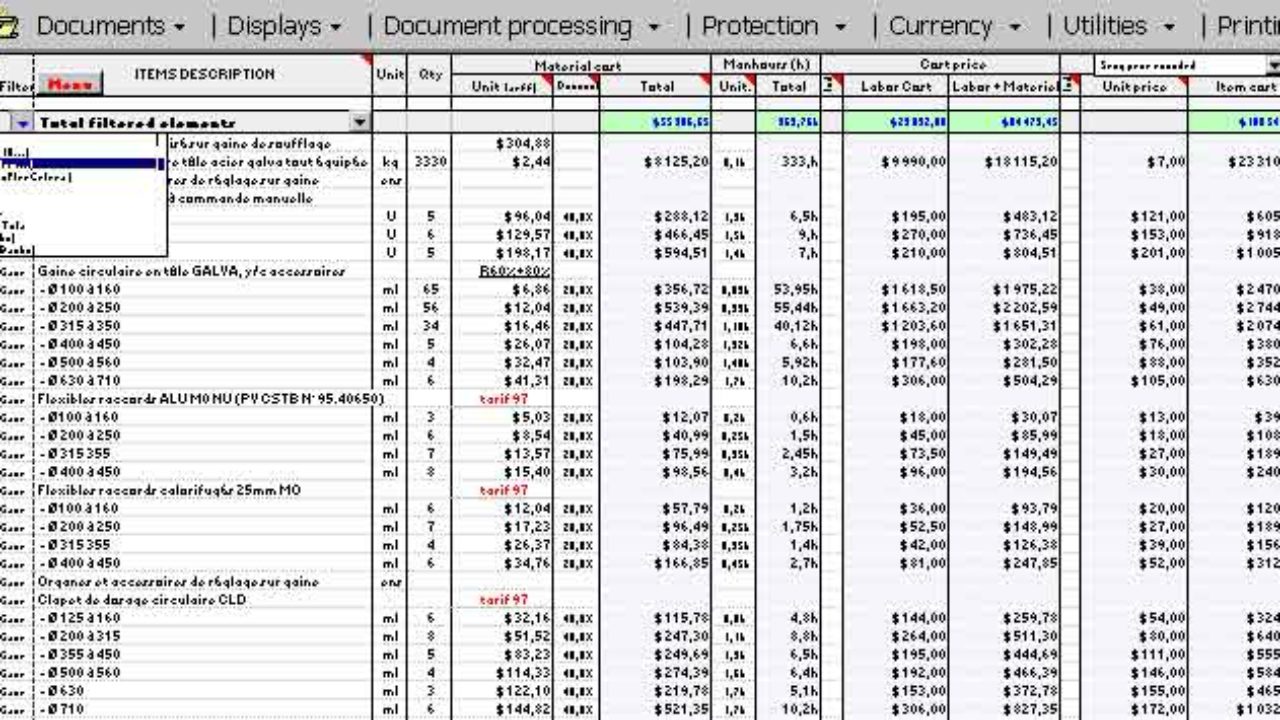Select the - Ø630 à 710 row label

coord(80,381)
